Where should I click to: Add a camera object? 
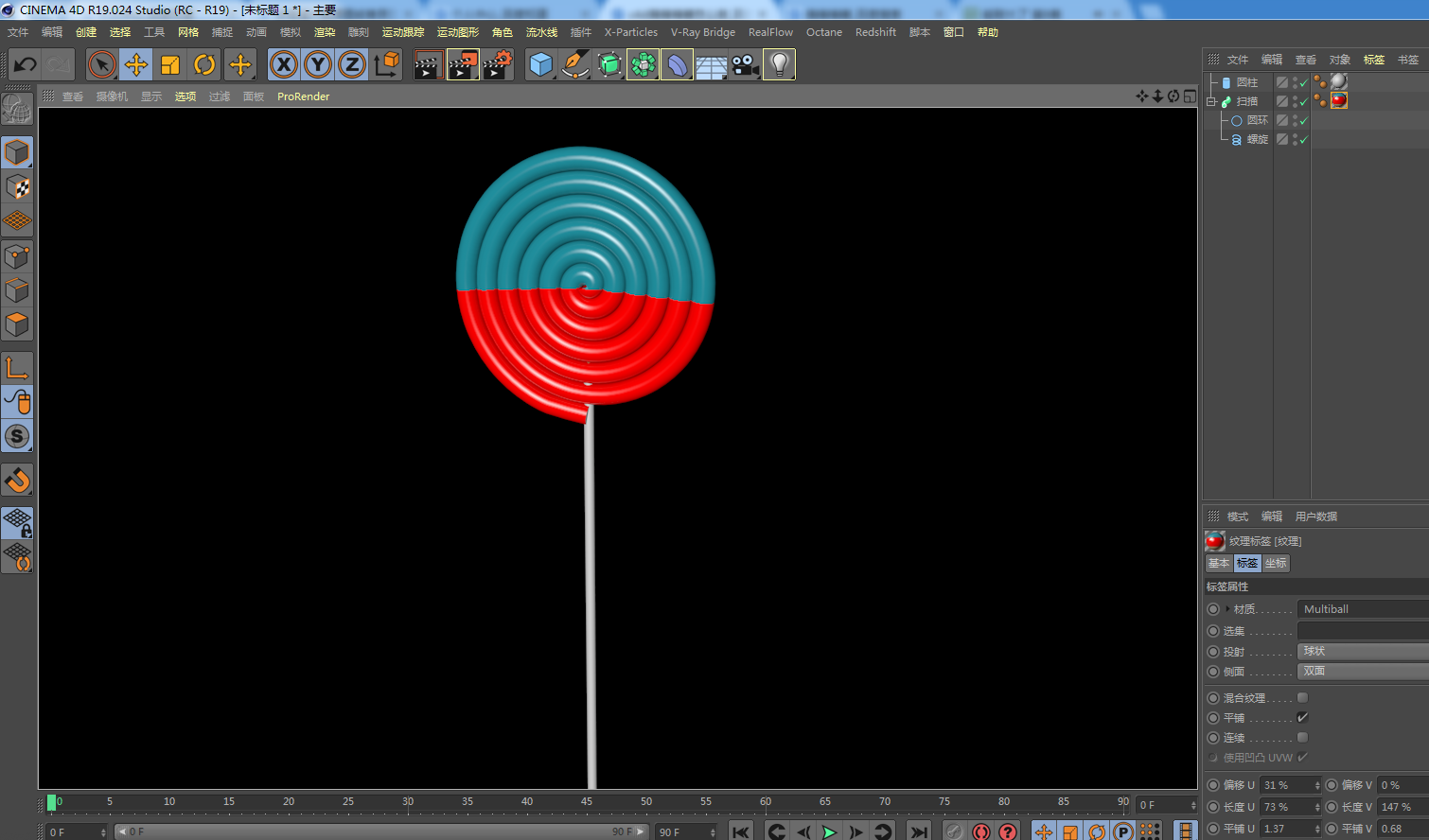pyautogui.click(x=745, y=65)
